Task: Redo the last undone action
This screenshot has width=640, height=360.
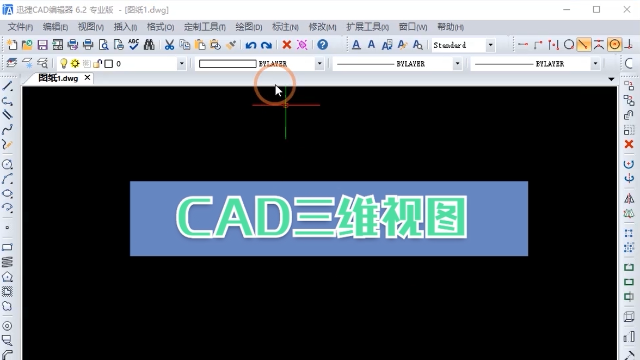Action: tap(266, 45)
